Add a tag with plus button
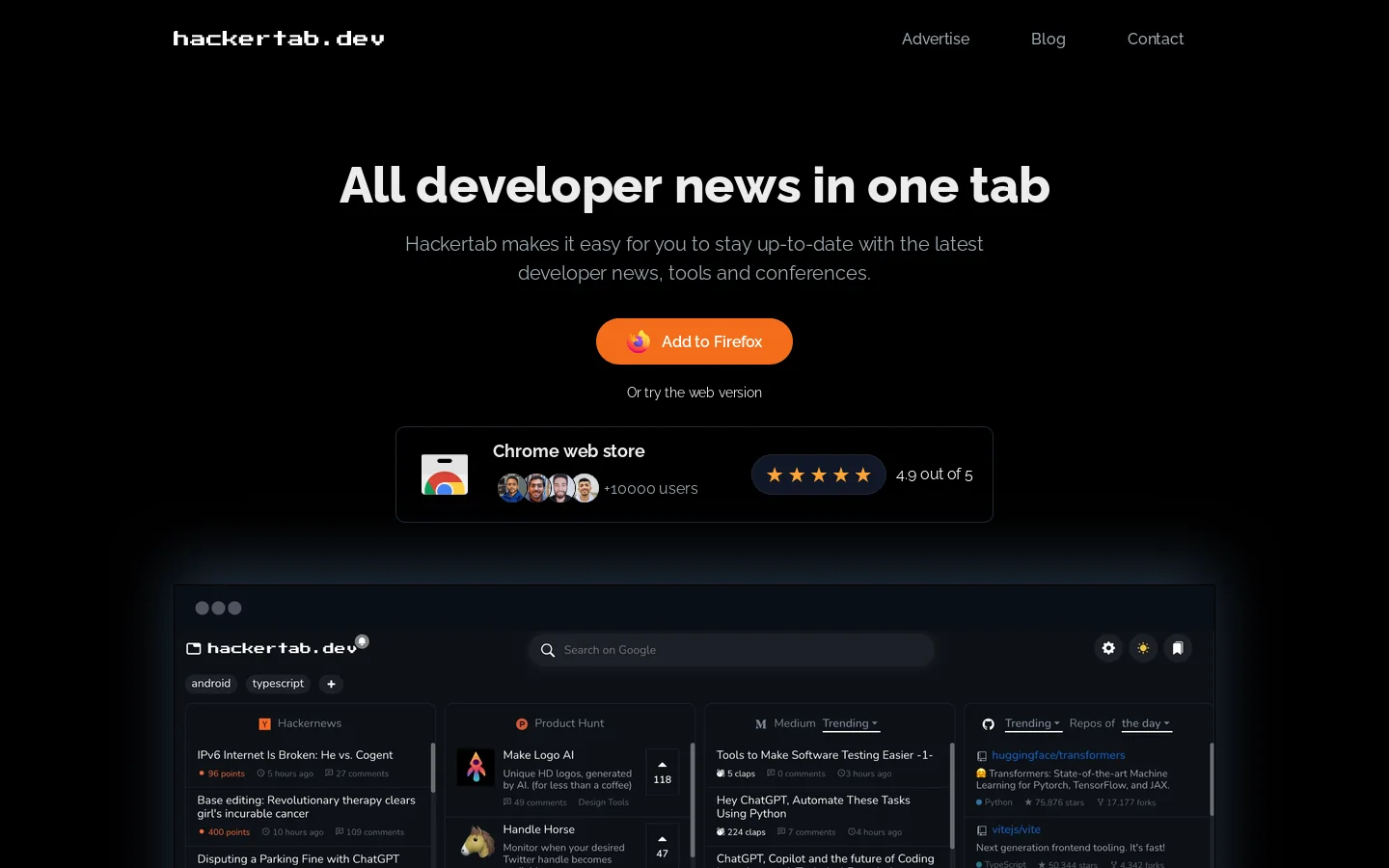 click(331, 684)
